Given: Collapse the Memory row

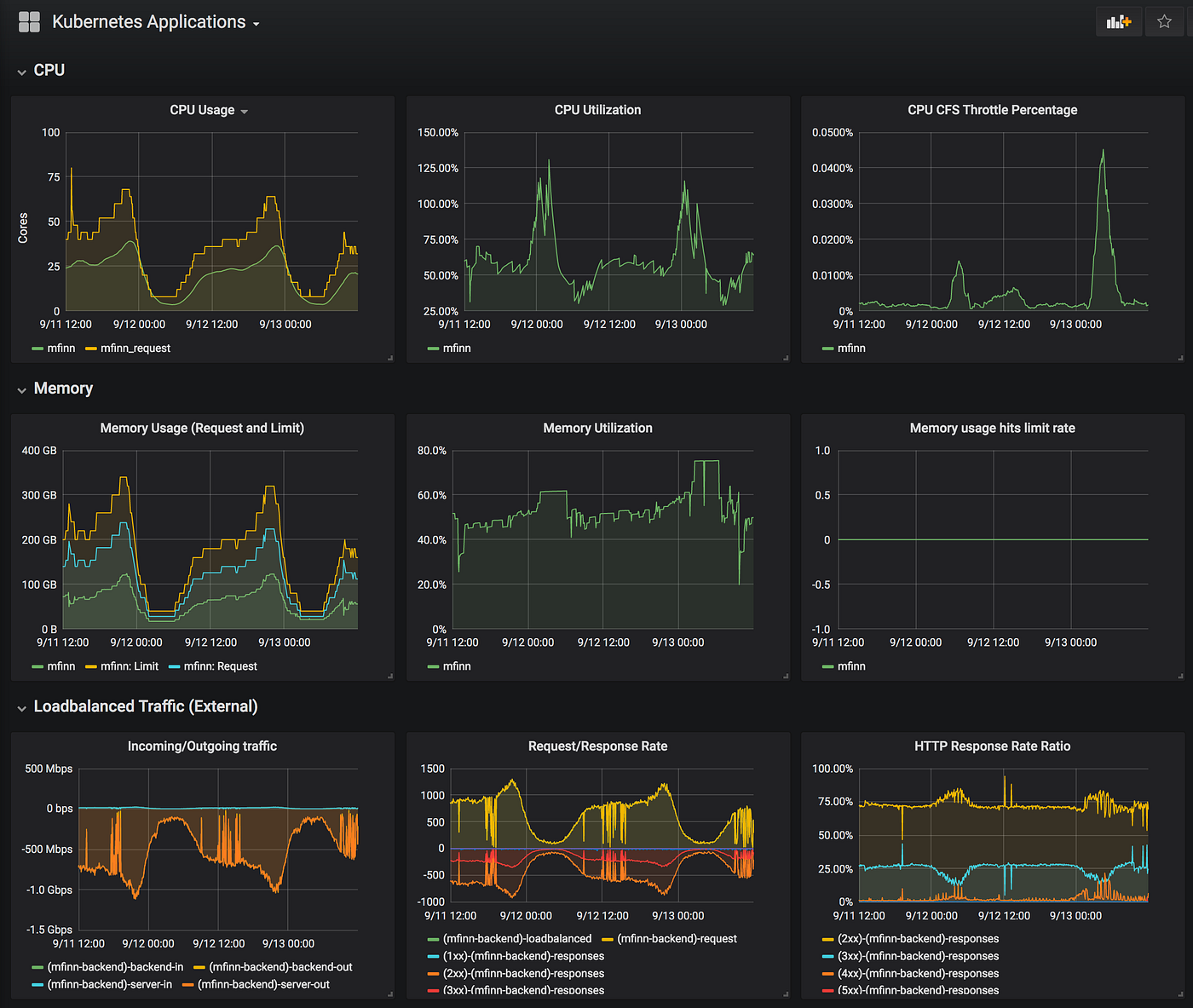Looking at the screenshot, I should [x=55, y=389].
